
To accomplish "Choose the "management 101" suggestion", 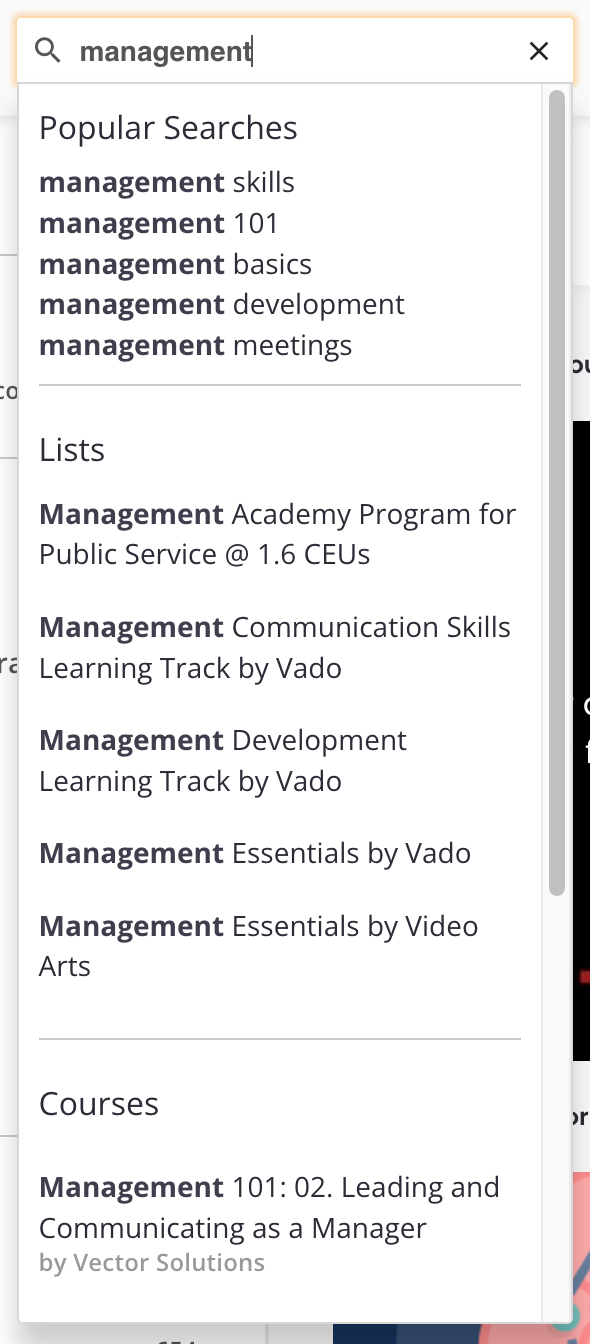I will pos(159,223).
